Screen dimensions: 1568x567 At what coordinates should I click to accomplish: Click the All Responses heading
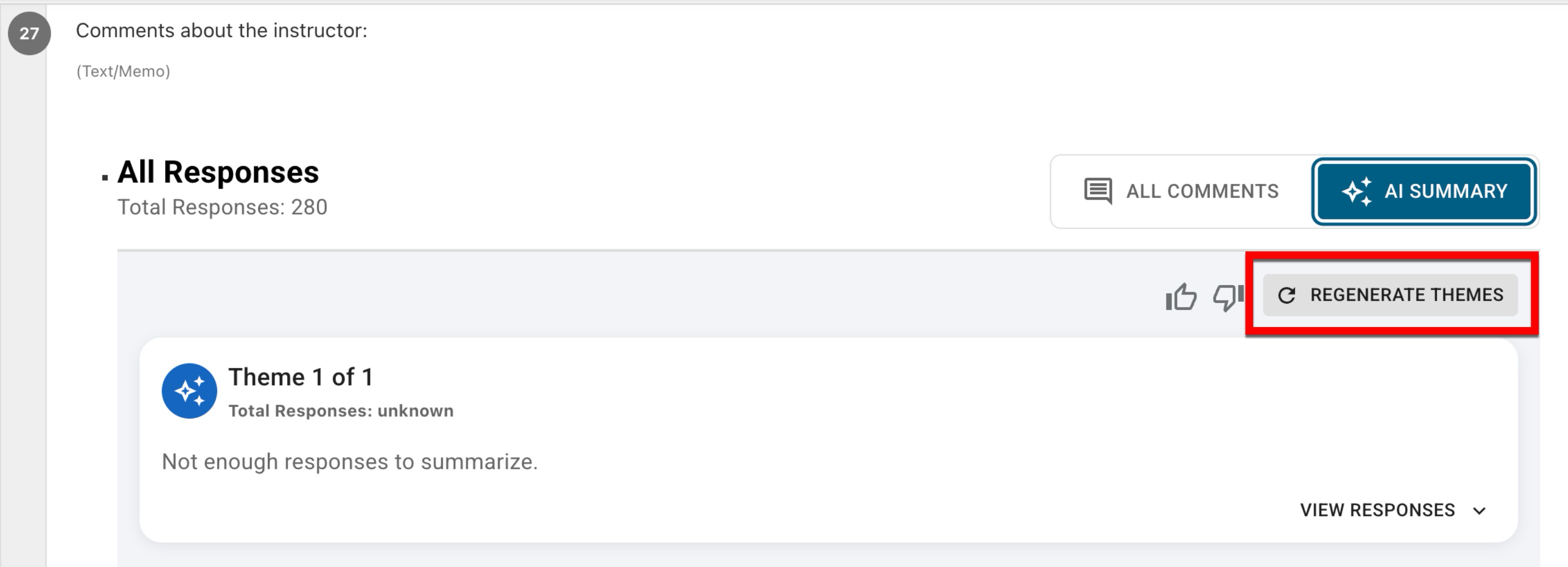pos(218,172)
